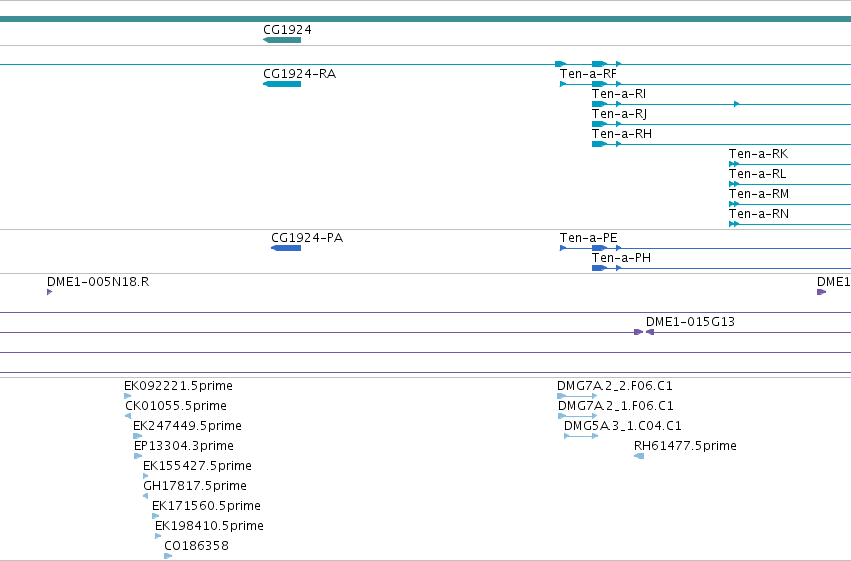Viewport: 851px width, 561px height.
Task: Select the Ten-a-RH exon glyph
Action: (599, 144)
